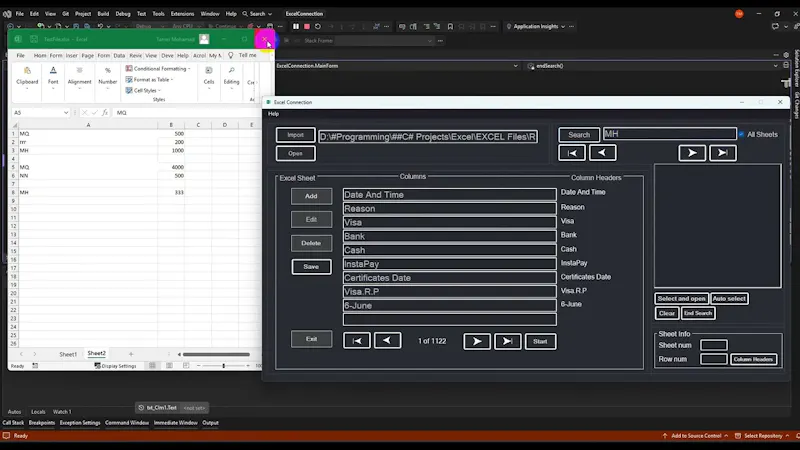Click the End Search button
The image size is (800, 450).
coord(698,313)
